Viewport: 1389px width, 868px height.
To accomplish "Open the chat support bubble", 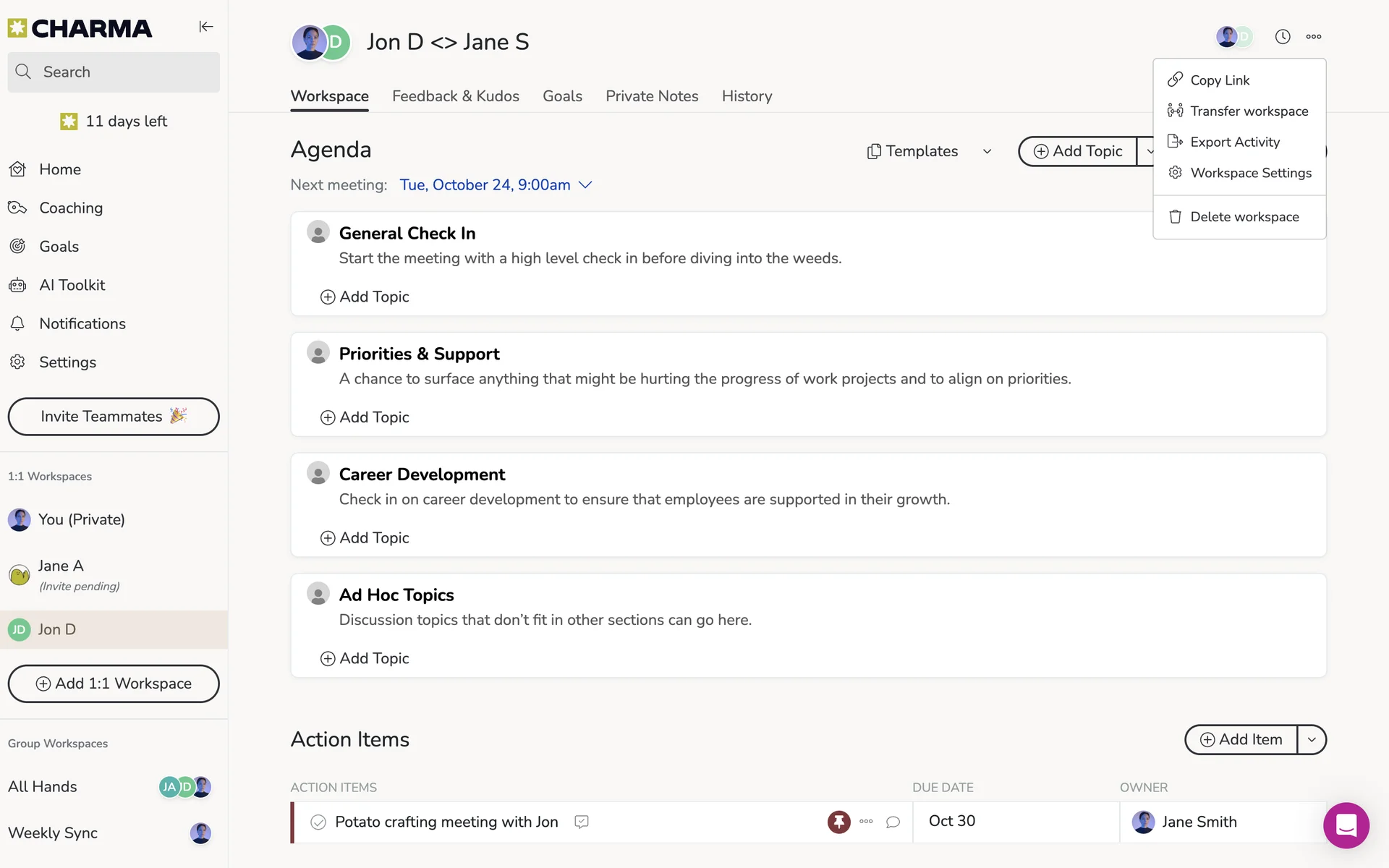I will click(1346, 825).
